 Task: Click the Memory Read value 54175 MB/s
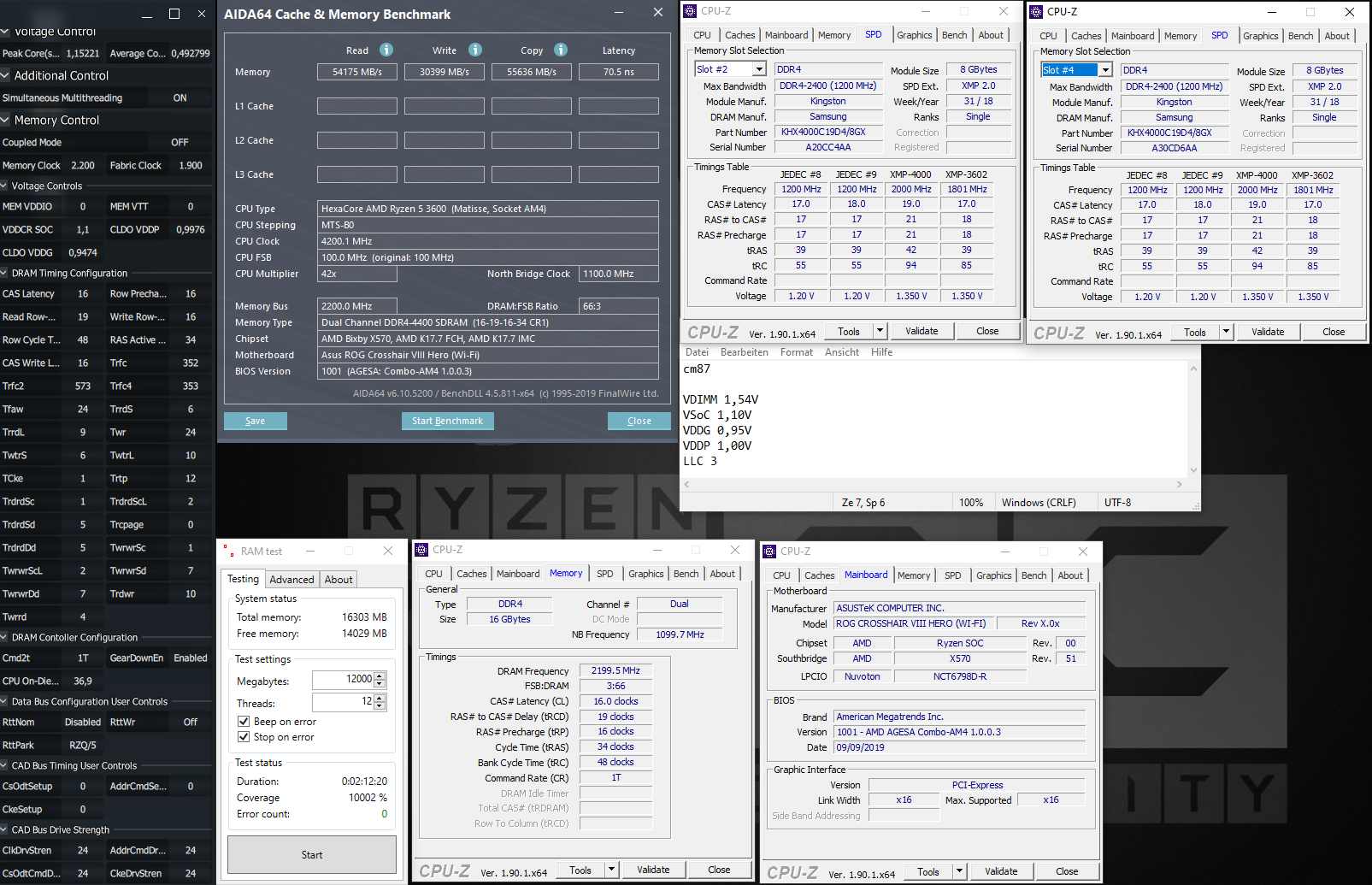click(357, 72)
